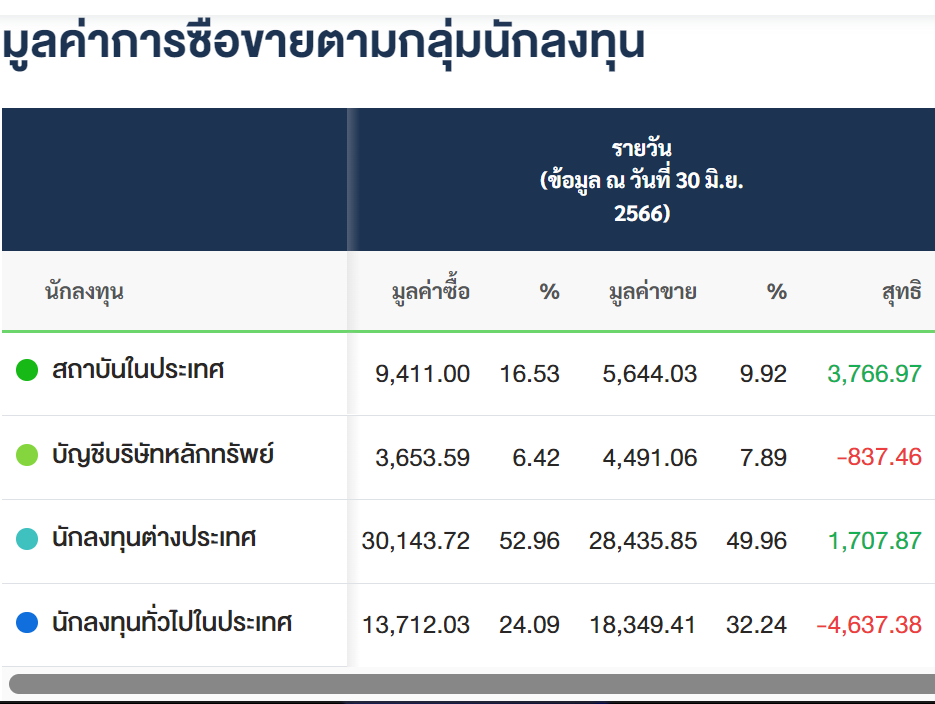Click the blue dot beside นักลงทุนทั่วไปในประเทศ

pyautogui.click(x=27, y=622)
